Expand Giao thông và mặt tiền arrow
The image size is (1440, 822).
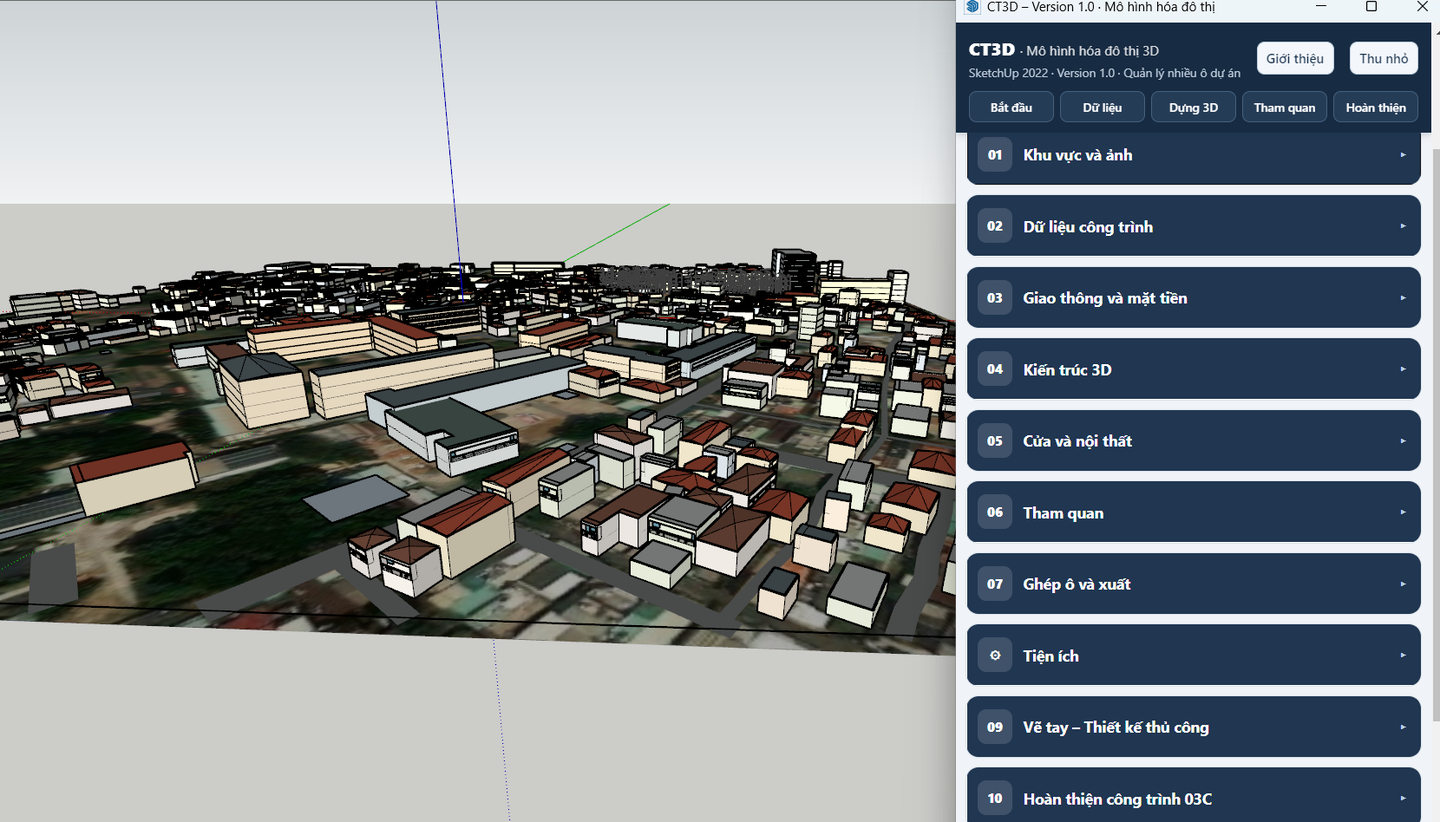click(1403, 298)
